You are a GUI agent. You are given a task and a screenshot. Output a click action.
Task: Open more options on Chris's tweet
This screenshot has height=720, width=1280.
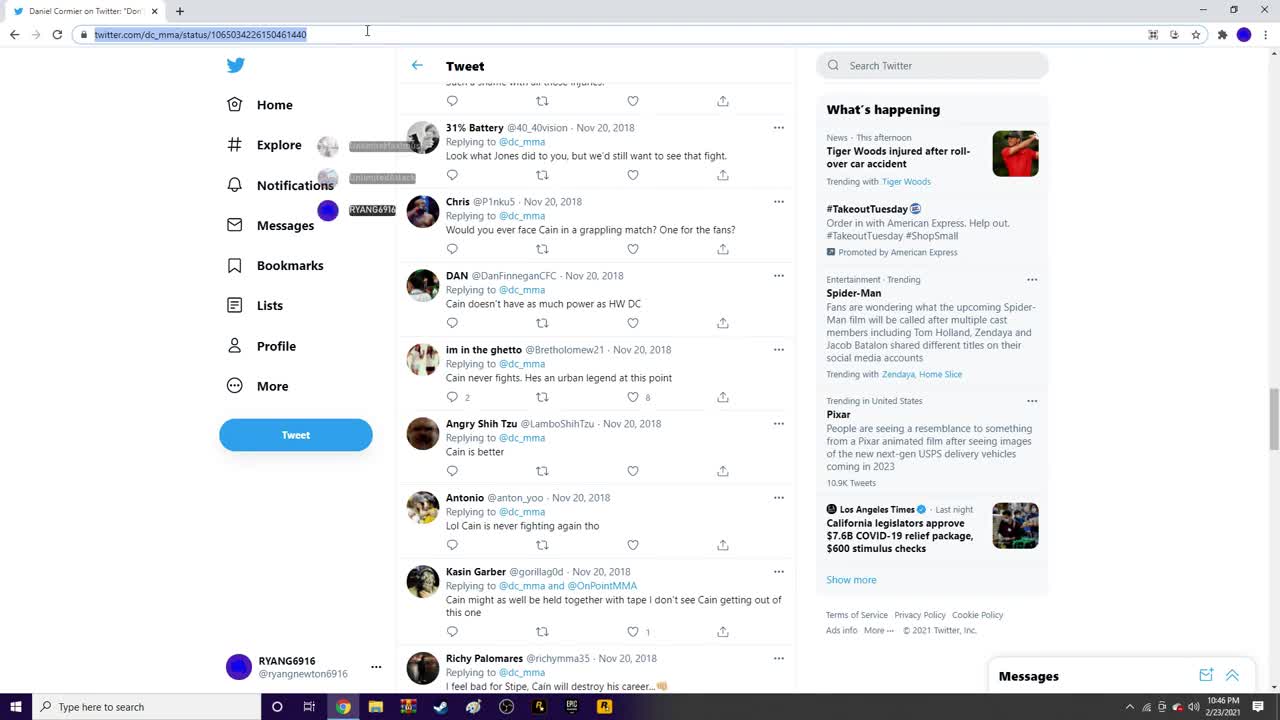click(778, 202)
